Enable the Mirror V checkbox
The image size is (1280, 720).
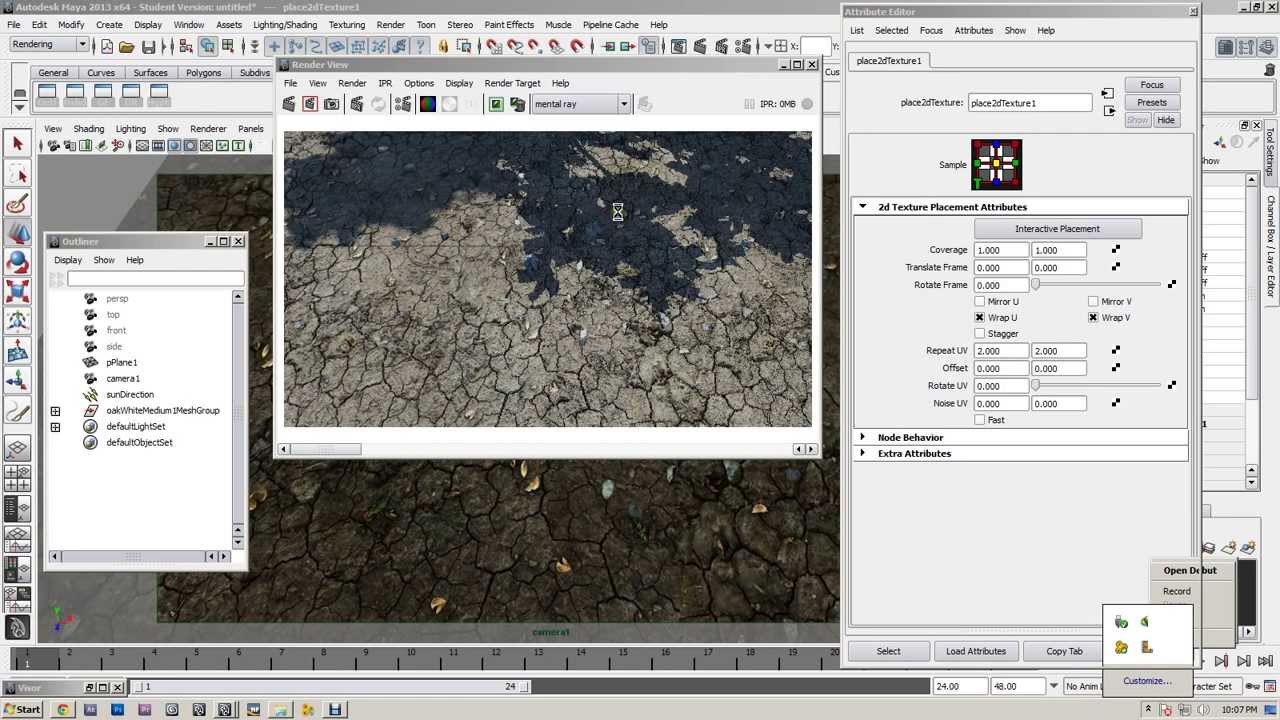click(x=1093, y=301)
